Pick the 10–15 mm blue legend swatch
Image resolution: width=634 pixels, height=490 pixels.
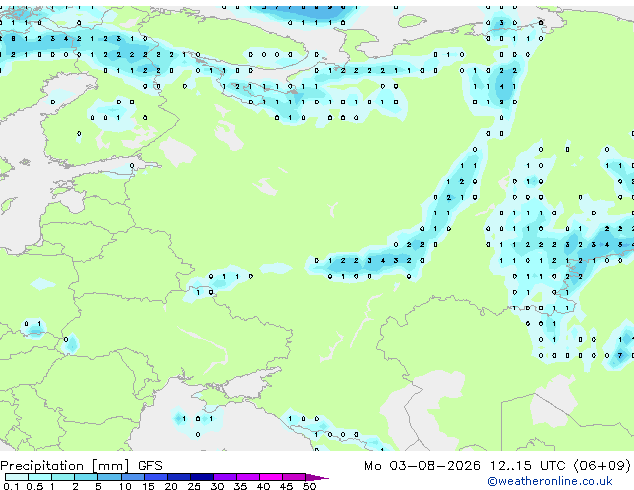(133, 477)
